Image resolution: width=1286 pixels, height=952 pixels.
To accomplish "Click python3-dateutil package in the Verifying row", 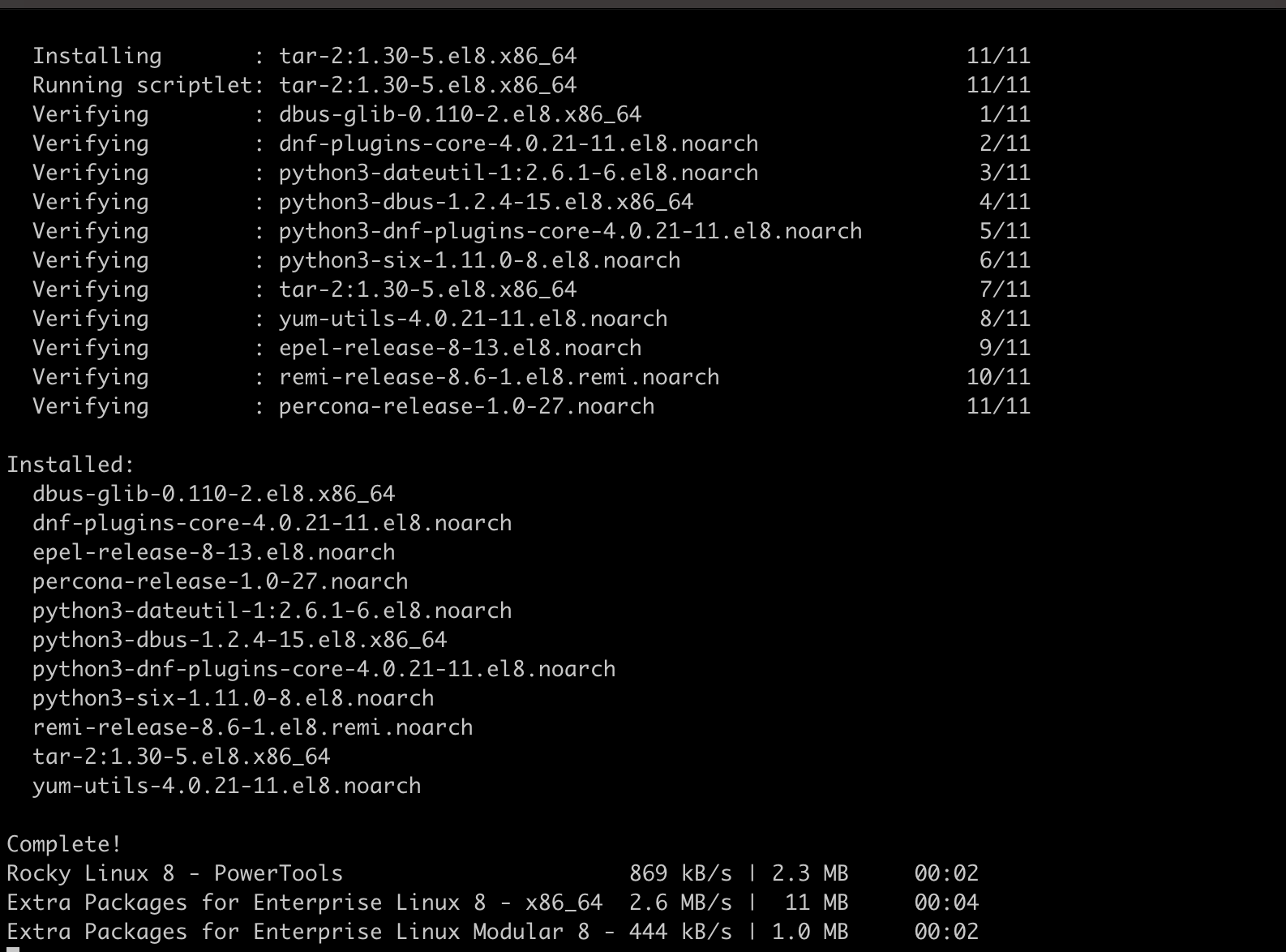I will click(x=518, y=173).
